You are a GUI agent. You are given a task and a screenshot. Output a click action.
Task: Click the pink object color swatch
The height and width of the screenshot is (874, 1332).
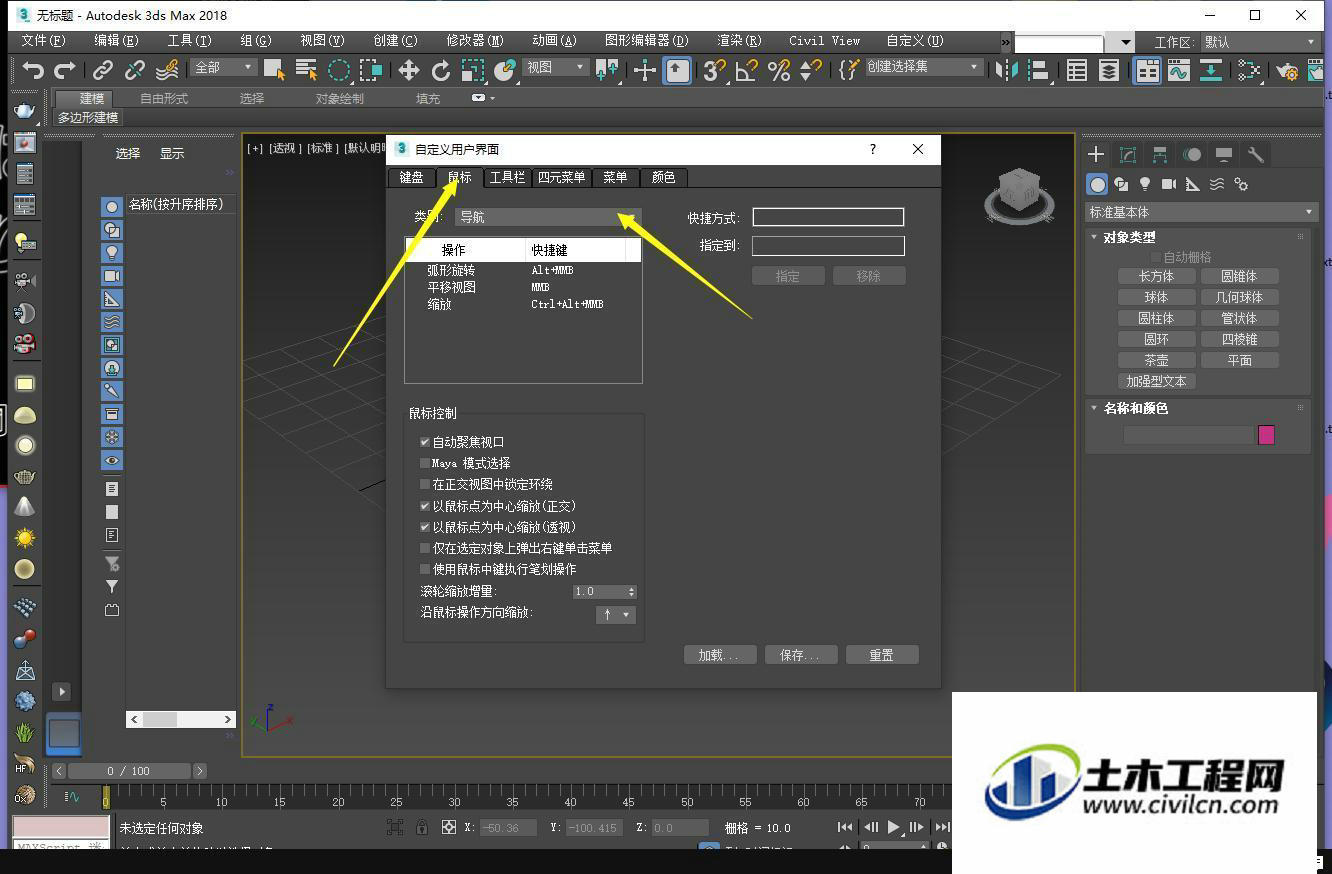point(1266,435)
